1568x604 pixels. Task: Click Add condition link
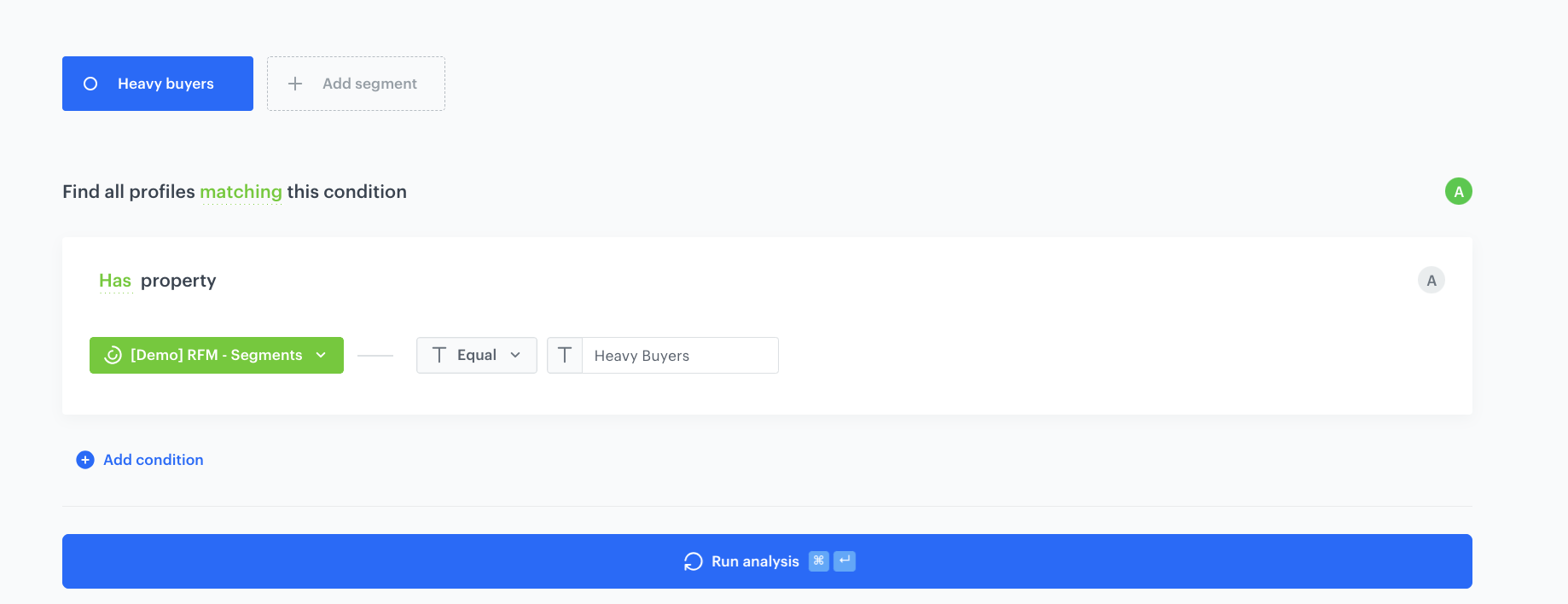(154, 460)
